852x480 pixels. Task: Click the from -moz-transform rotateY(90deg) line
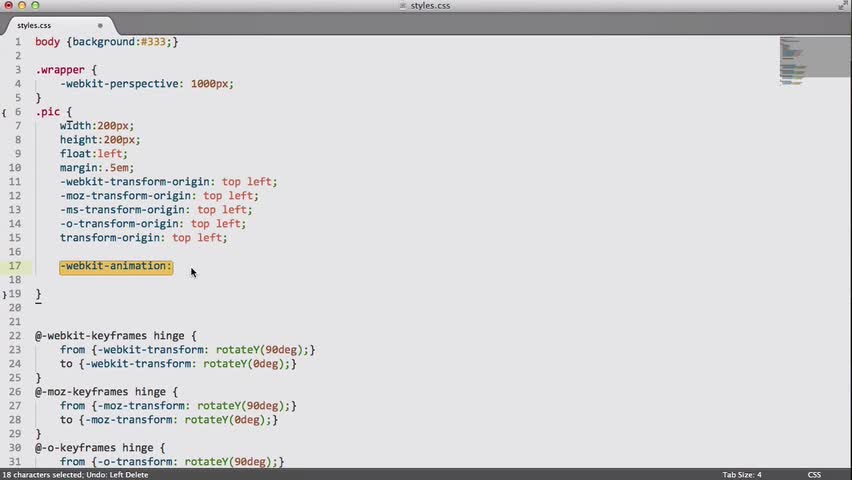click(178, 406)
